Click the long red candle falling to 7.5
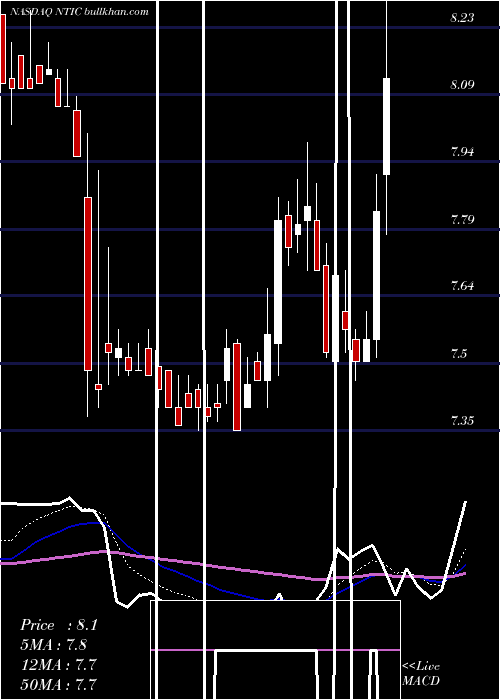500x700 pixels. pos(88,283)
